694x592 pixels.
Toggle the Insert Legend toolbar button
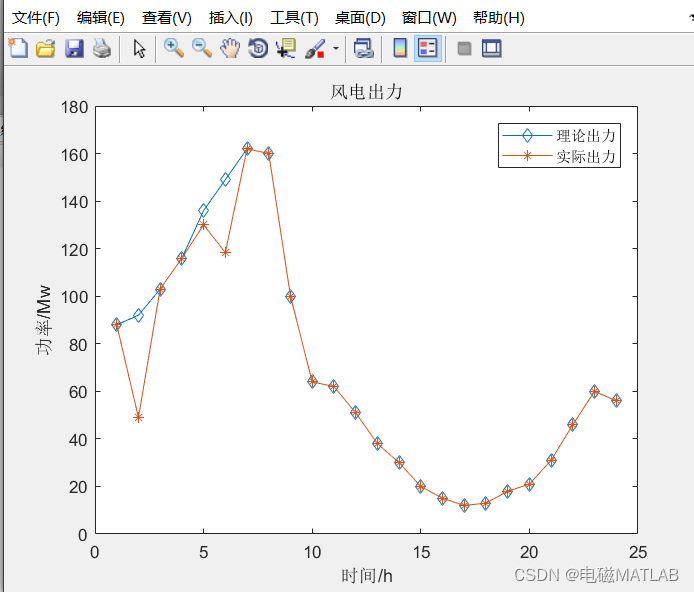[428, 48]
